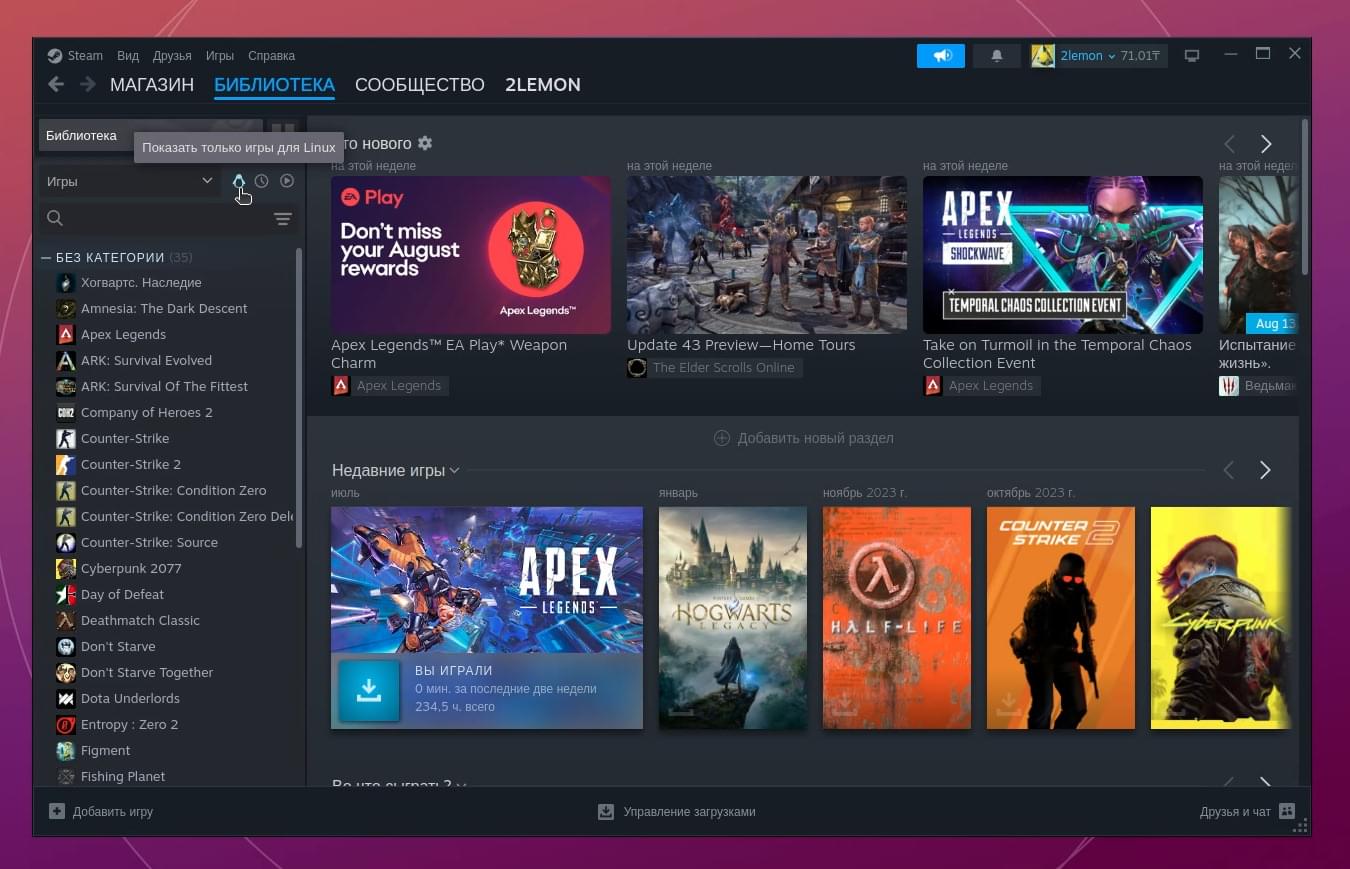This screenshot has width=1350, height=869.
Task: Go back with the left arrow
Action: (56, 85)
